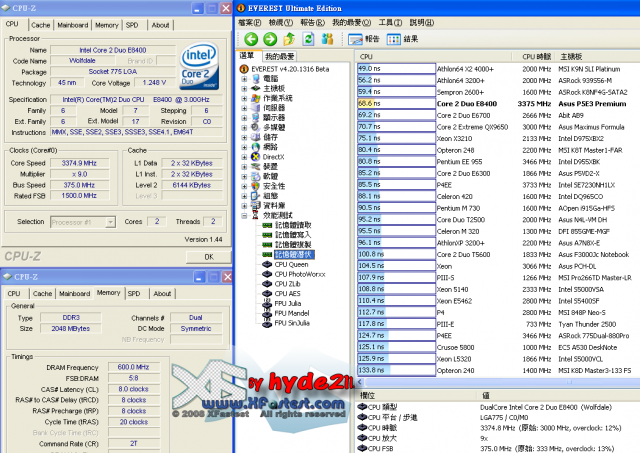Click the 主機板 column header in results
Screen dimensions: 640x453
pos(597,57)
